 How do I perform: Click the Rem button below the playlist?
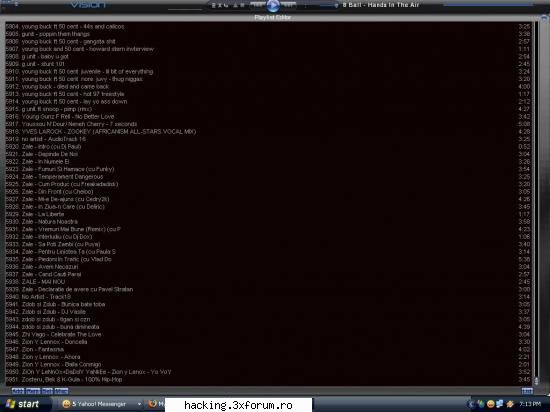(x=33, y=391)
